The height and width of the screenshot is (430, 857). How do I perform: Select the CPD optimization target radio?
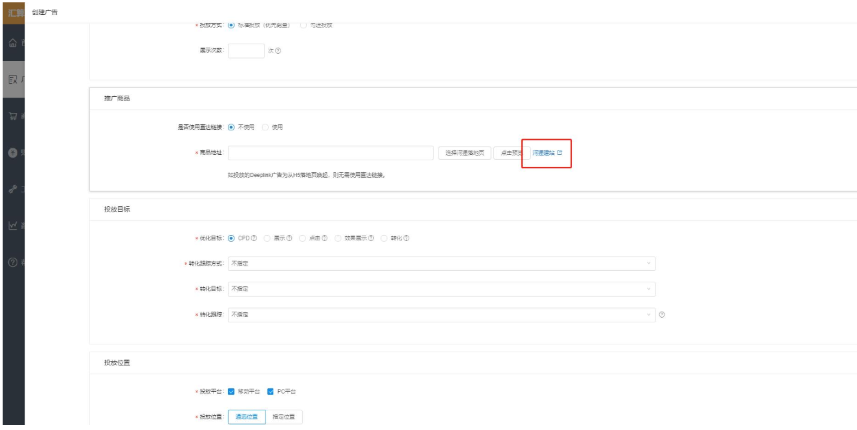pos(232,237)
